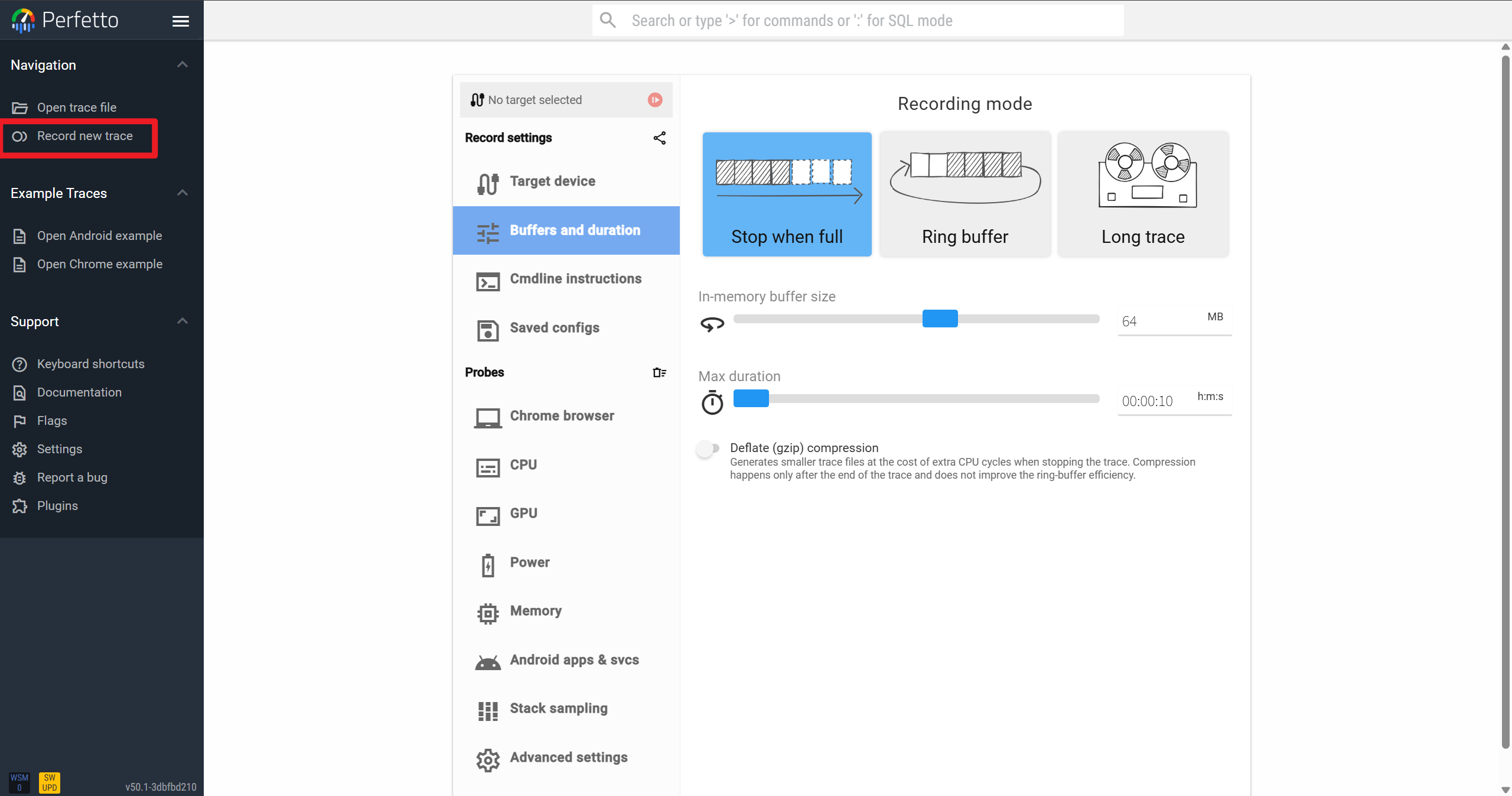The image size is (1512, 796).
Task: Click the WSM status badge
Action: pyautogui.click(x=19, y=782)
